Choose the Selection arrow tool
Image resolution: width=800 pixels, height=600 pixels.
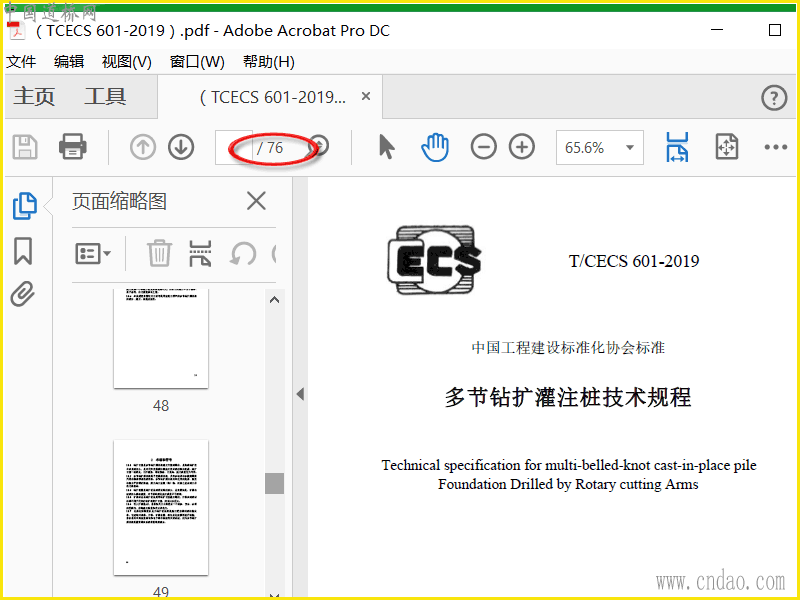click(x=386, y=147)
